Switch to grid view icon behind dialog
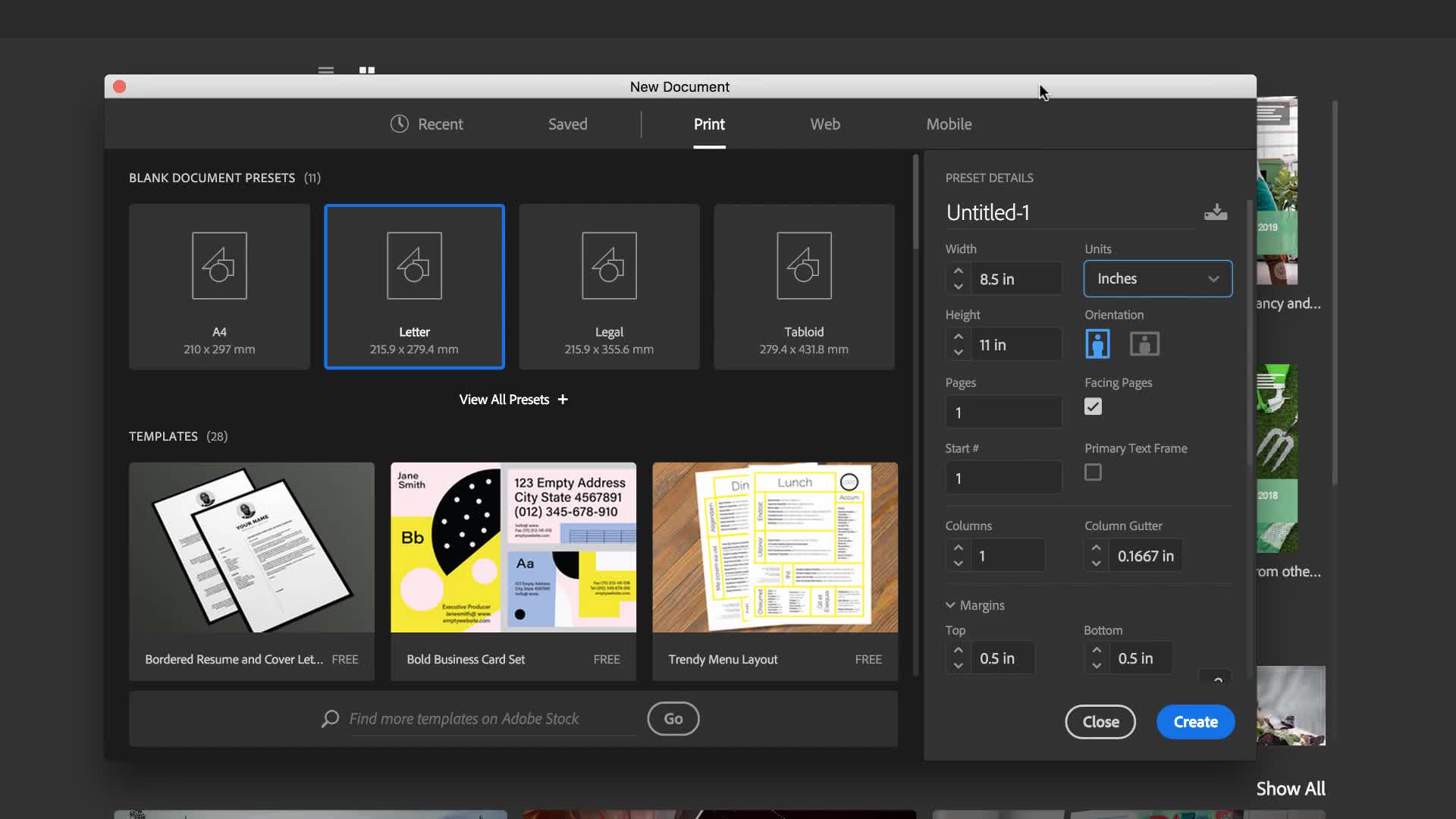Screen dimensions: 1456x819 coord(367,70)
